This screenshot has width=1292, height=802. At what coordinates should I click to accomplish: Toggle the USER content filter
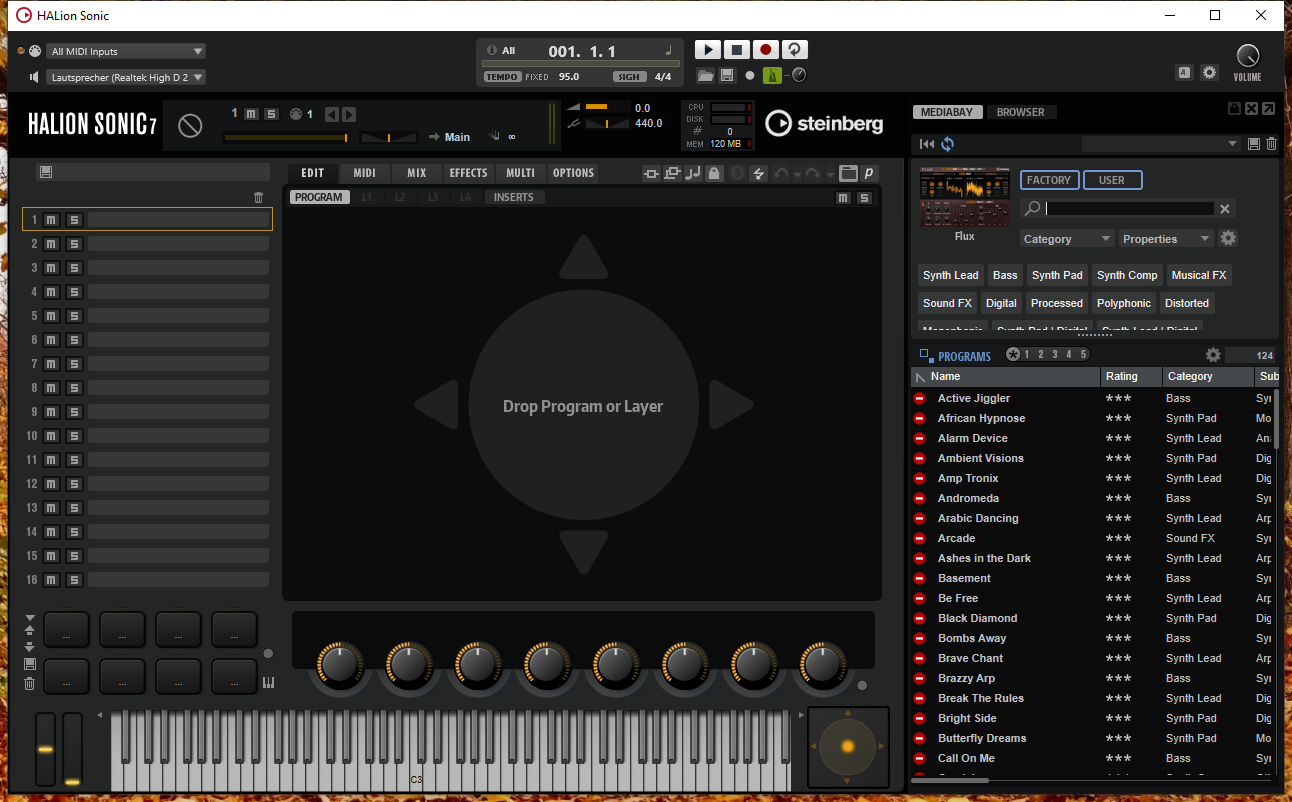1112,180
